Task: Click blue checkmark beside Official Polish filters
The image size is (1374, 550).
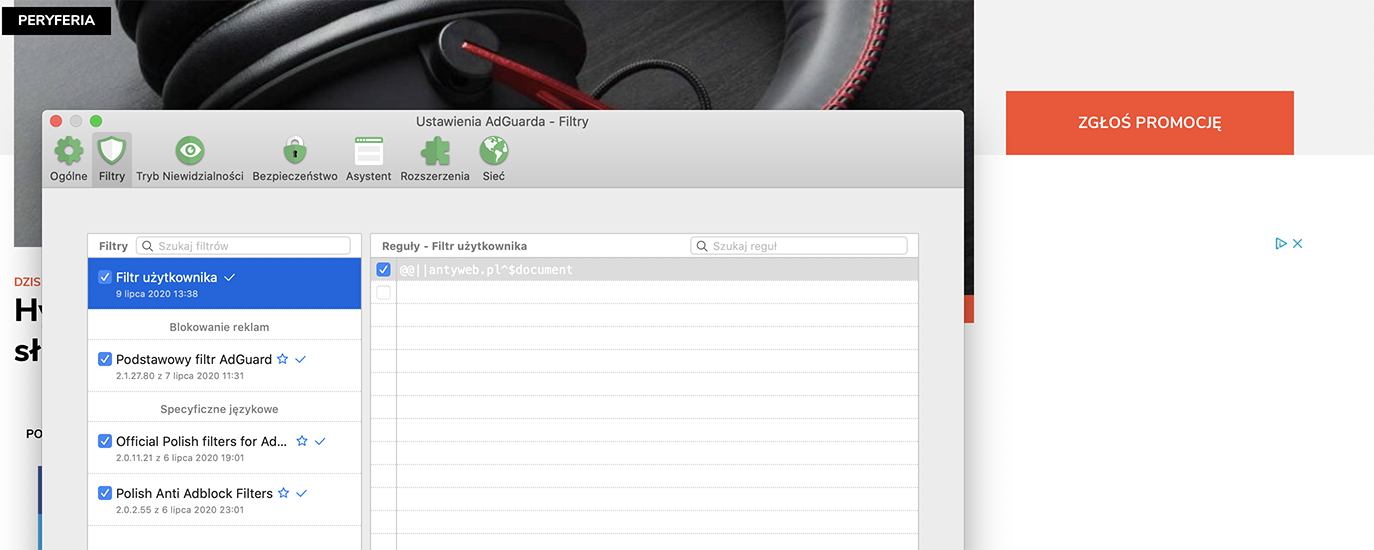Action: [x=321, y=441]
